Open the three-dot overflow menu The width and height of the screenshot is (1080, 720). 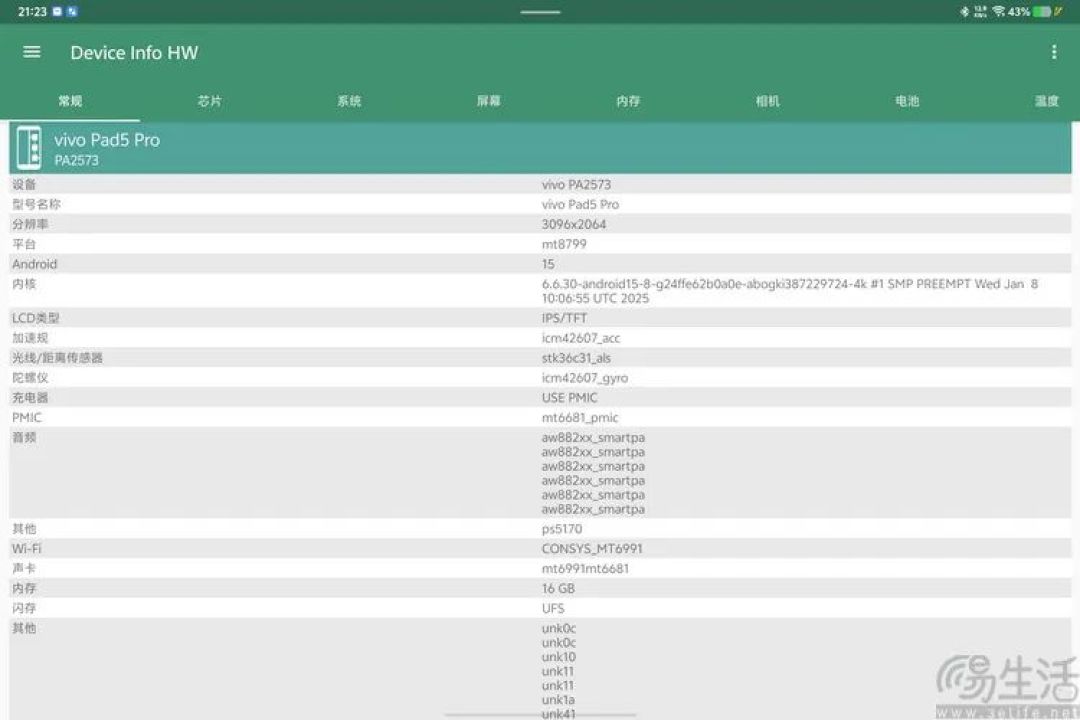[x=1054, y=52]
